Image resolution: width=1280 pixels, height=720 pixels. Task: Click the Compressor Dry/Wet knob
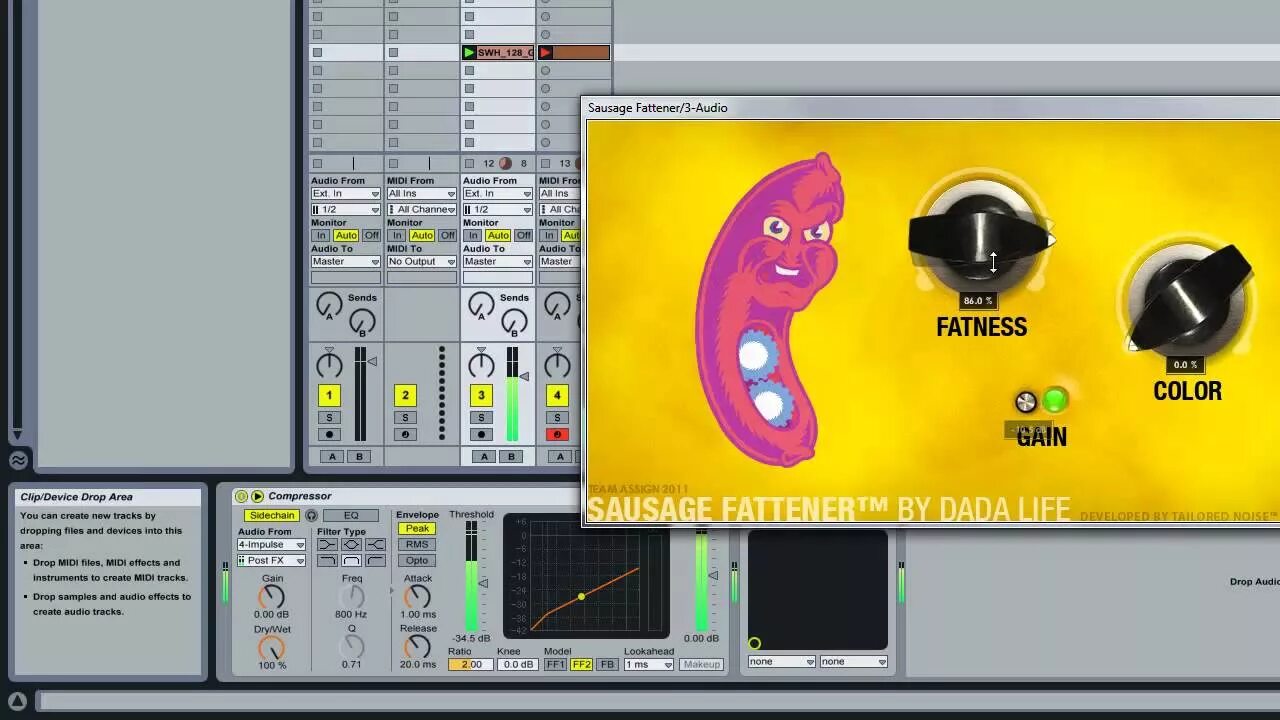click(272, 647)
